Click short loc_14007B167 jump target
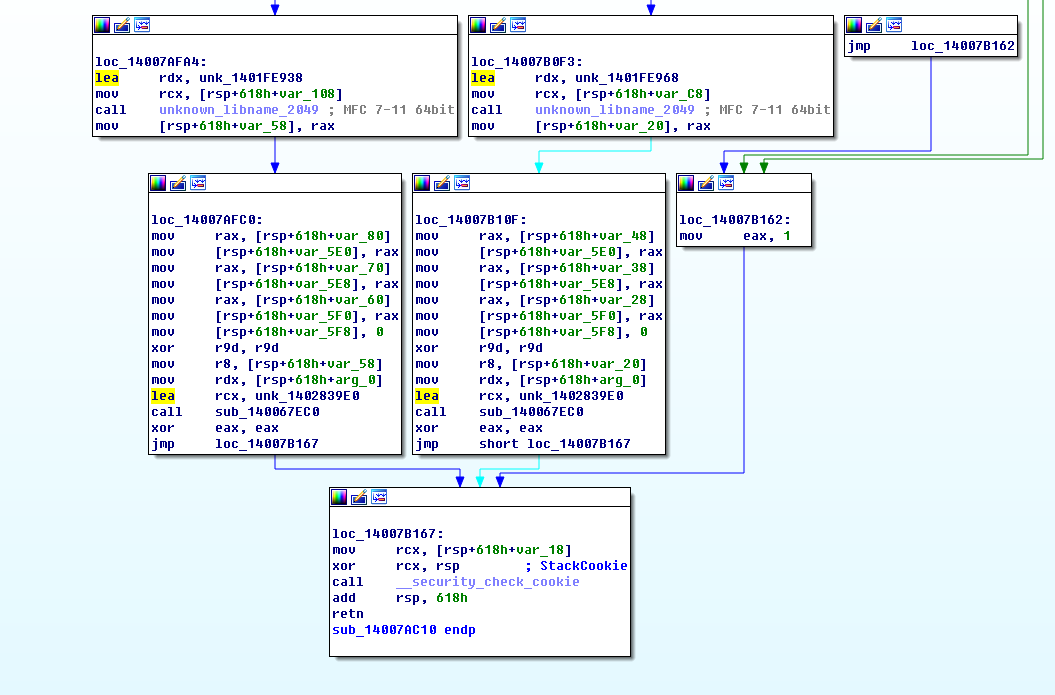 click(554, 444)
